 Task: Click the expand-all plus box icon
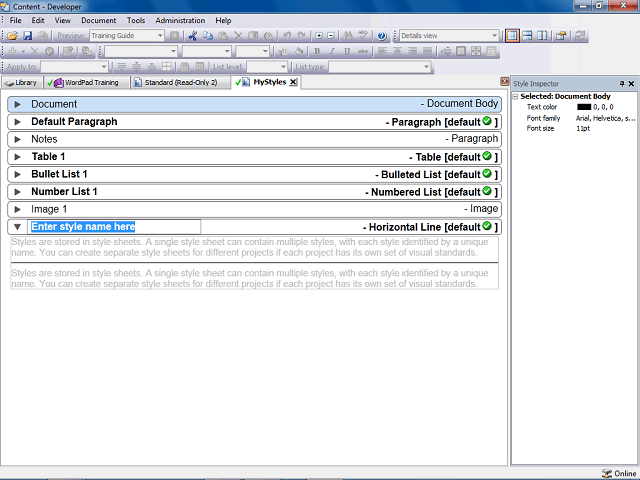319,36
